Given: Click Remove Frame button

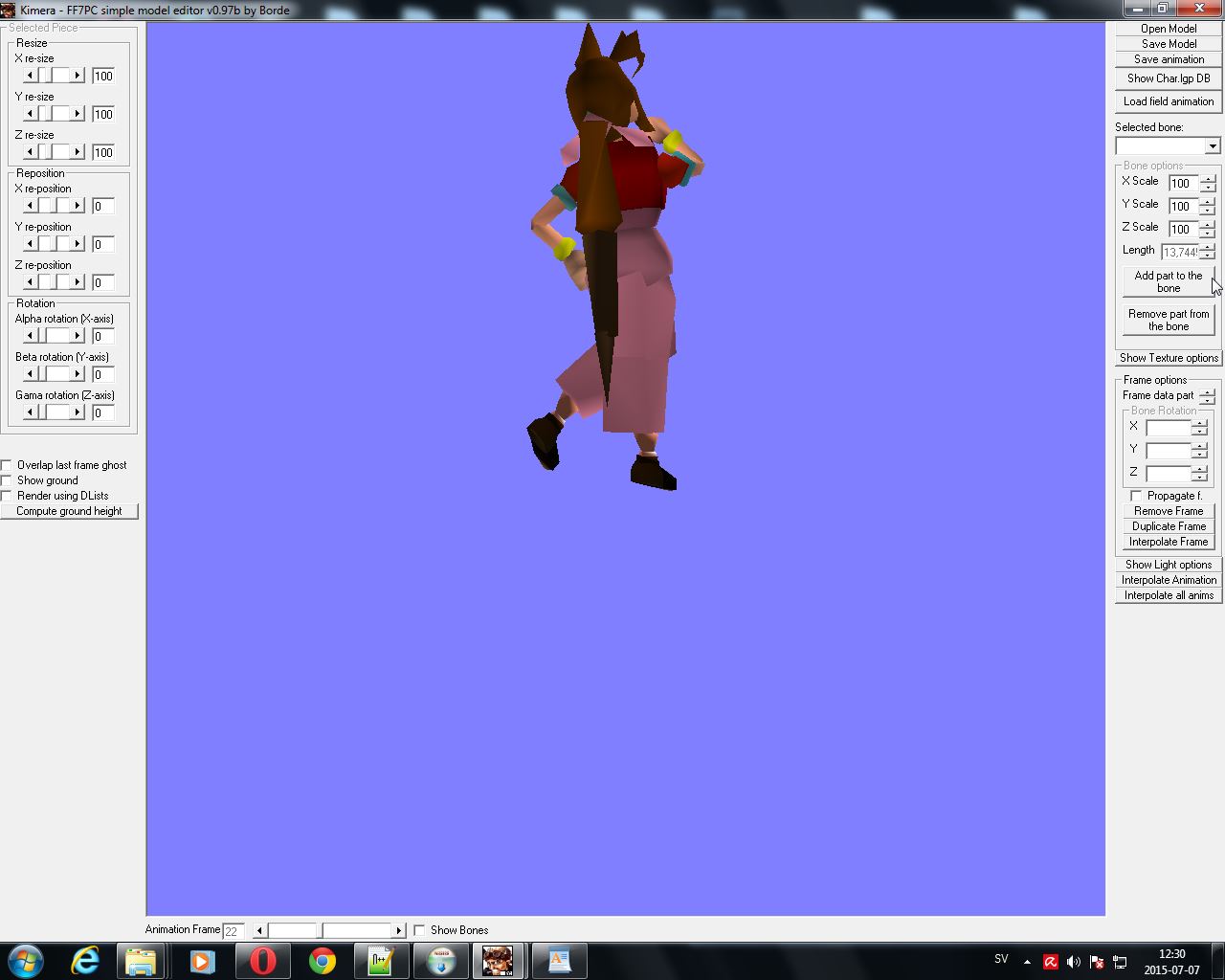Looking at the screenshot, I should tap(1169, 511).
